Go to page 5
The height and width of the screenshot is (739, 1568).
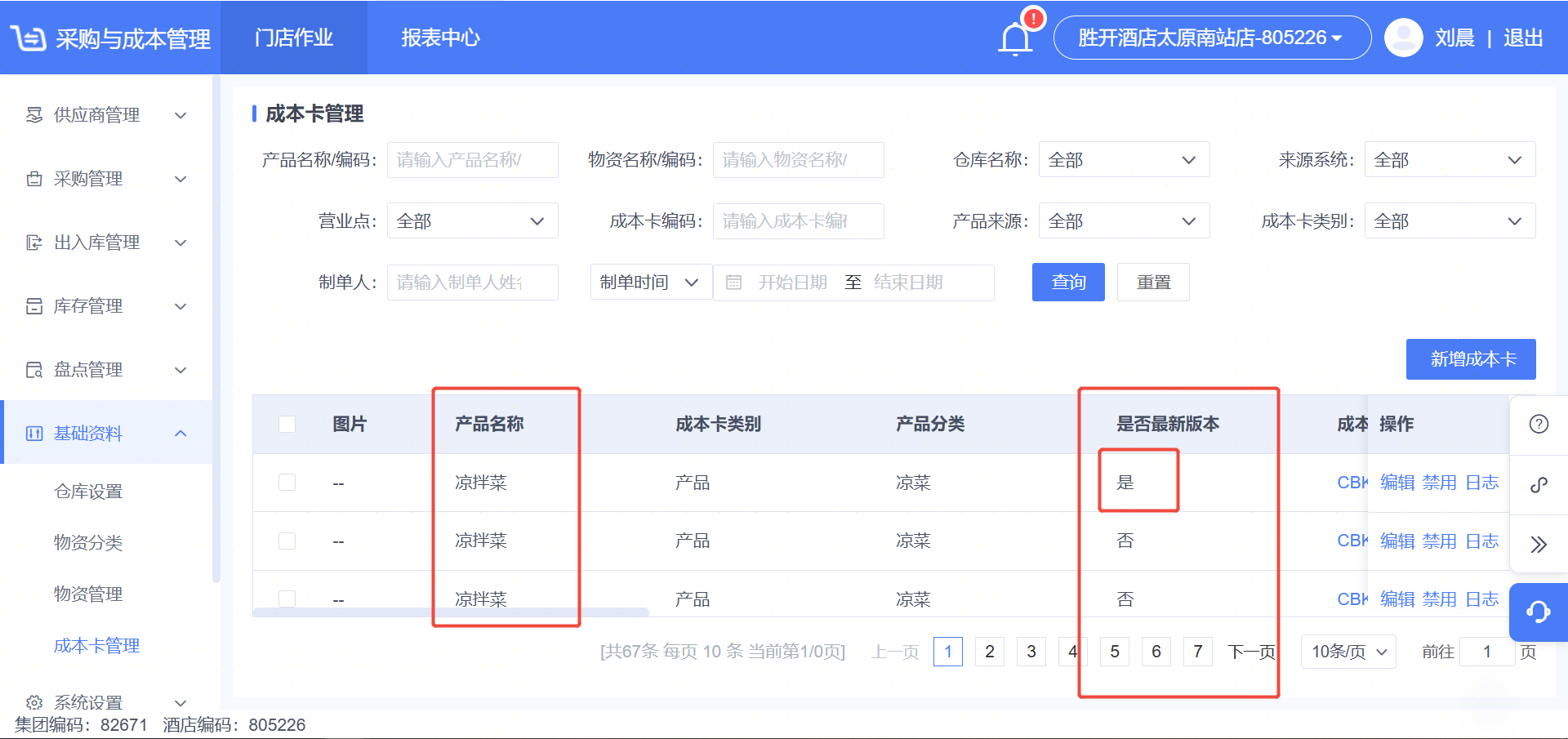(x=1115, y=652)
